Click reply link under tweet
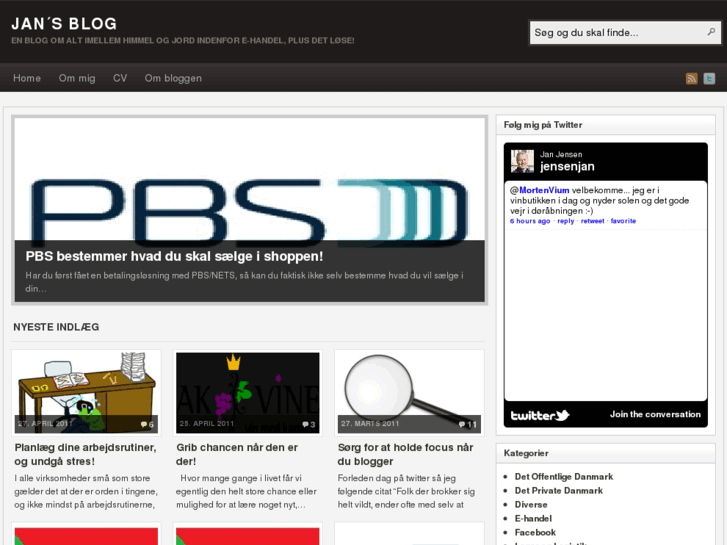The height and width of the screenshot is (545, 727). click(566, 221)
